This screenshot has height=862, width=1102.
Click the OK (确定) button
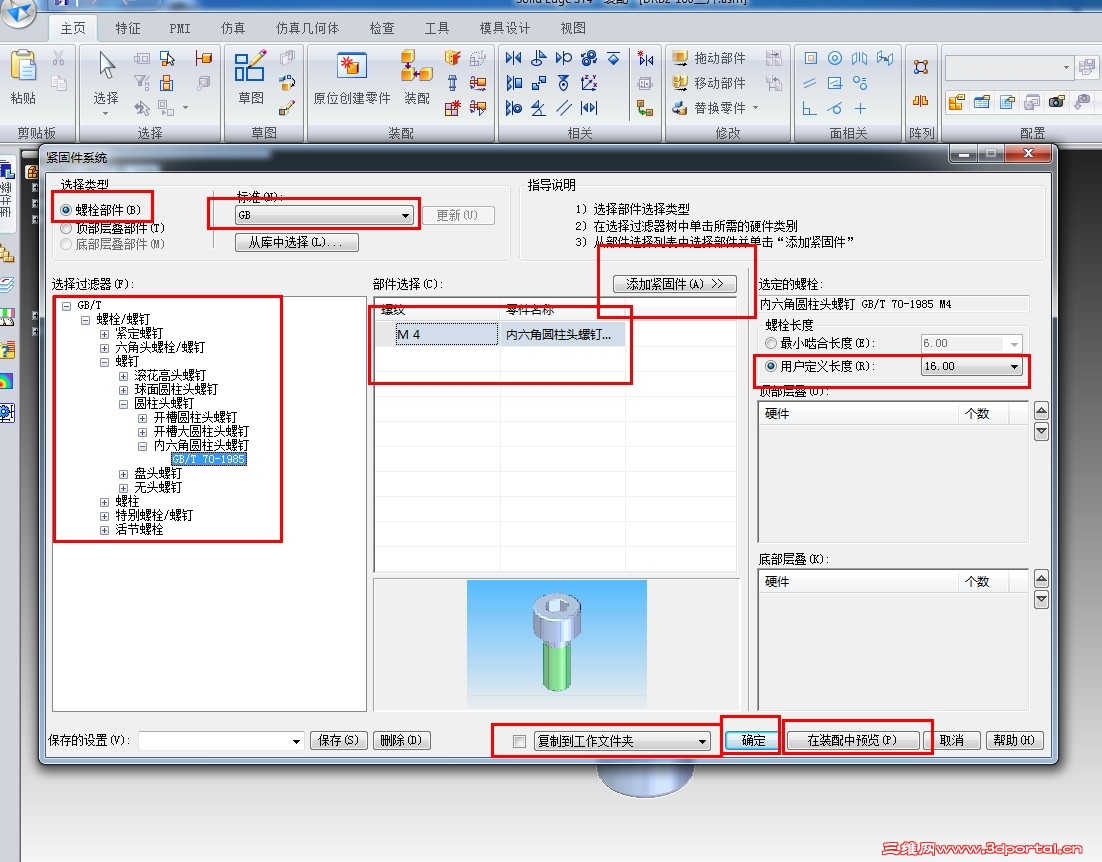click(751, 740)
